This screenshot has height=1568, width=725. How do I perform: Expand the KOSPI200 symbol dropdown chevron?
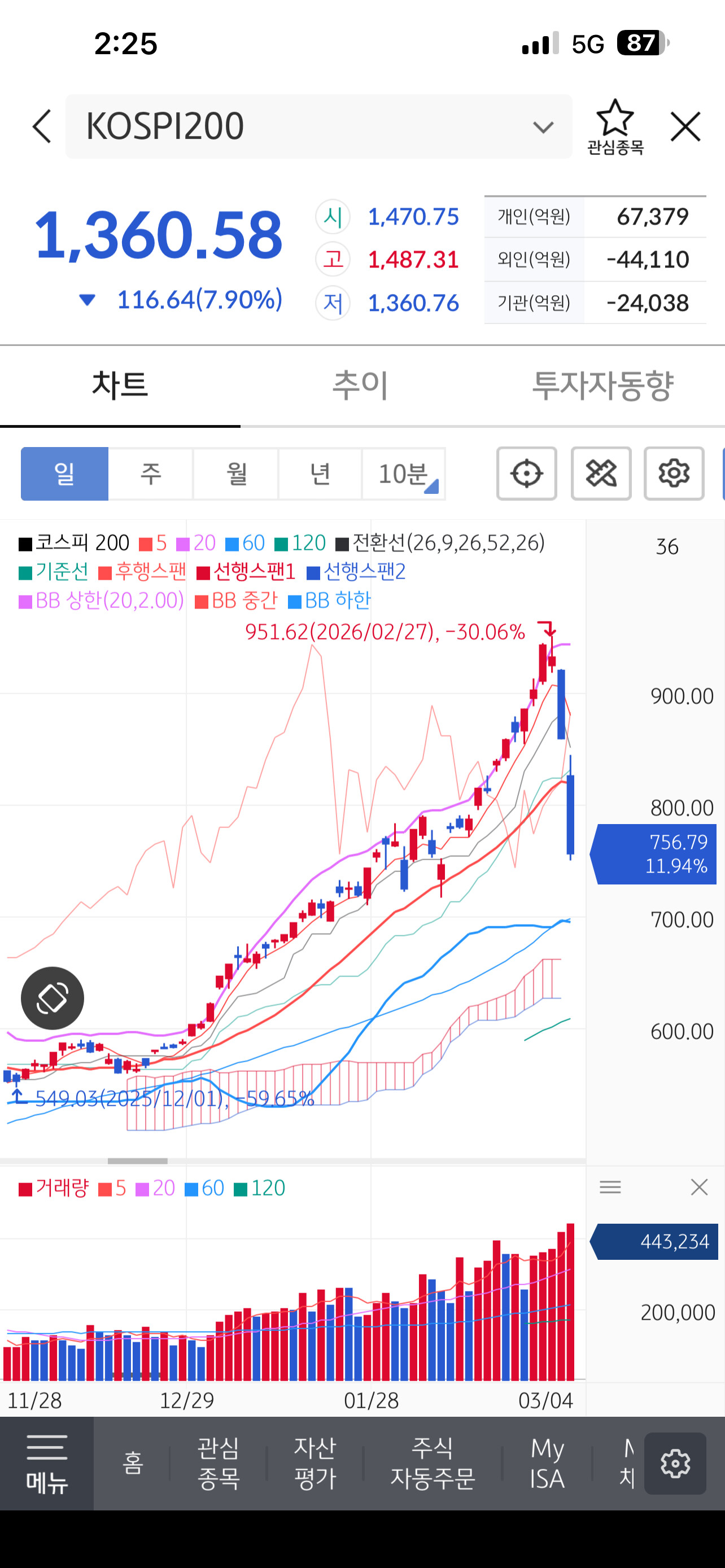(543, 126)
